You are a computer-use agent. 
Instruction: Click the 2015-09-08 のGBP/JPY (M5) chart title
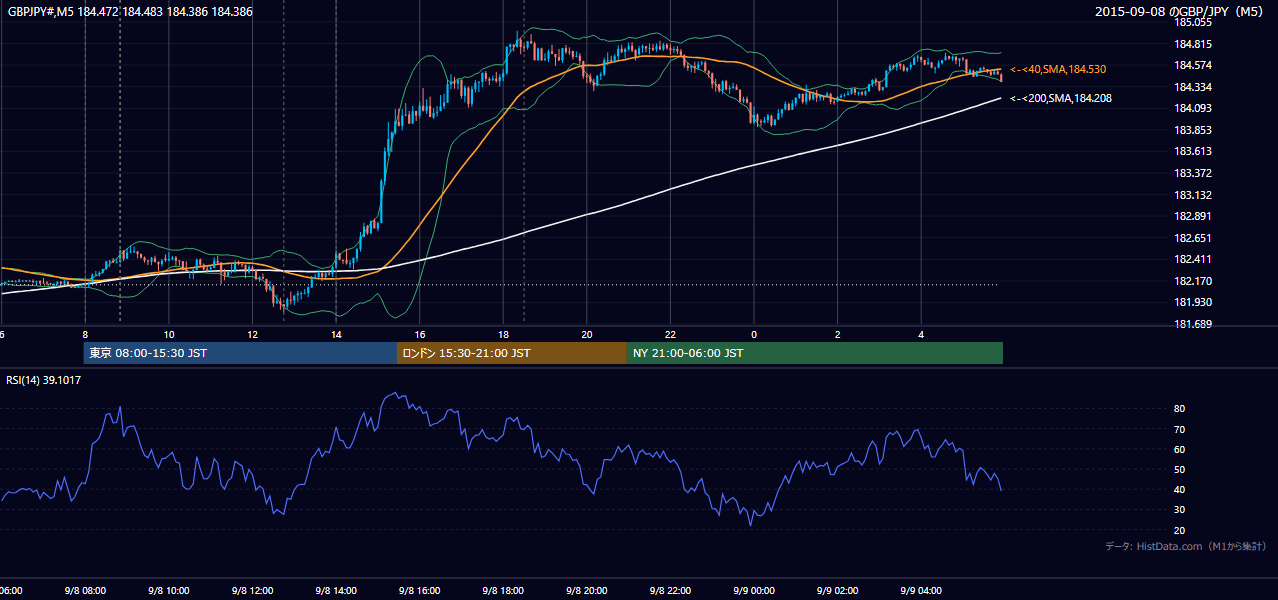[1180, 12]
